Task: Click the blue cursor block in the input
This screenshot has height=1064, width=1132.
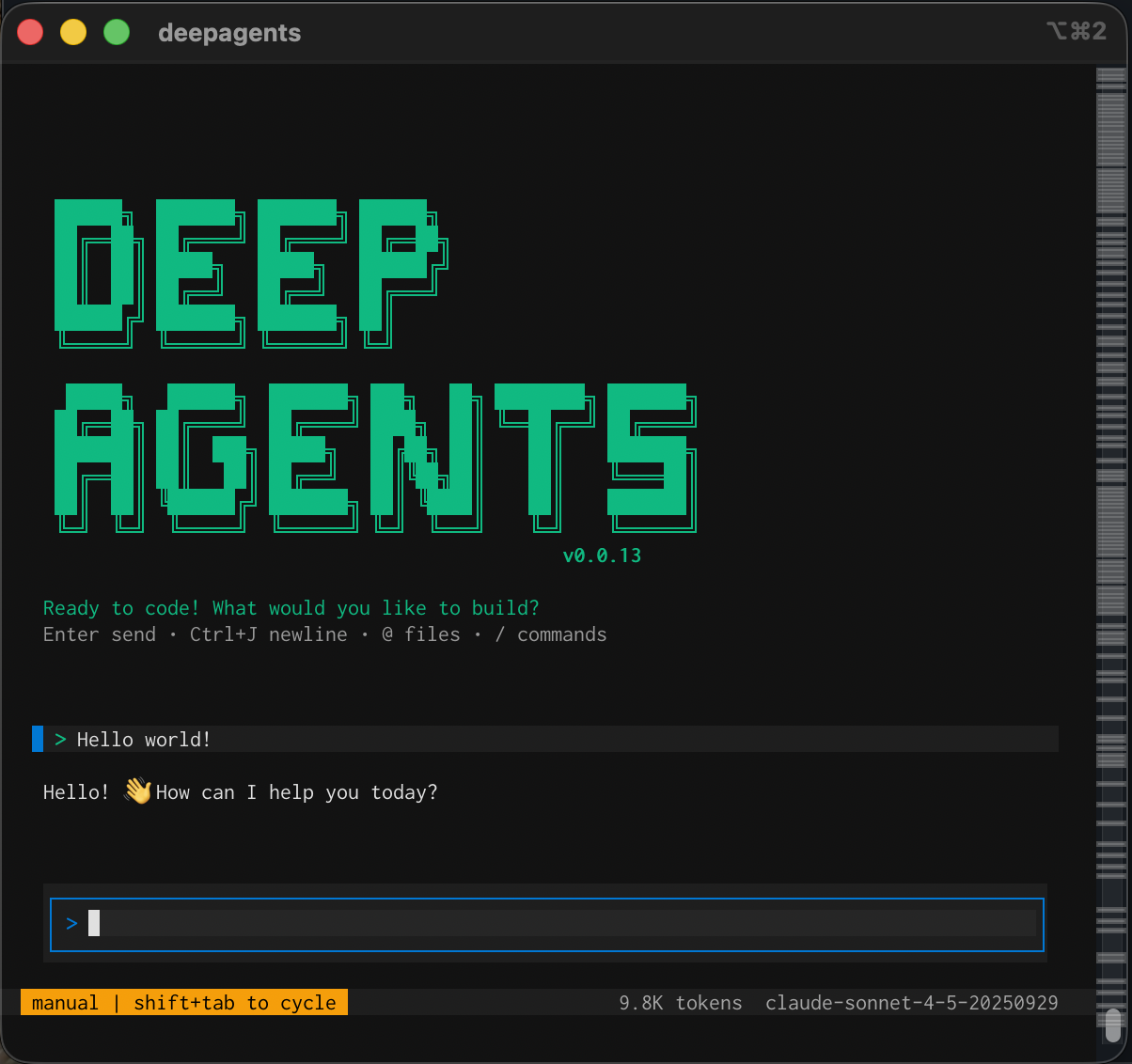Action: click(x=94, y=923)
